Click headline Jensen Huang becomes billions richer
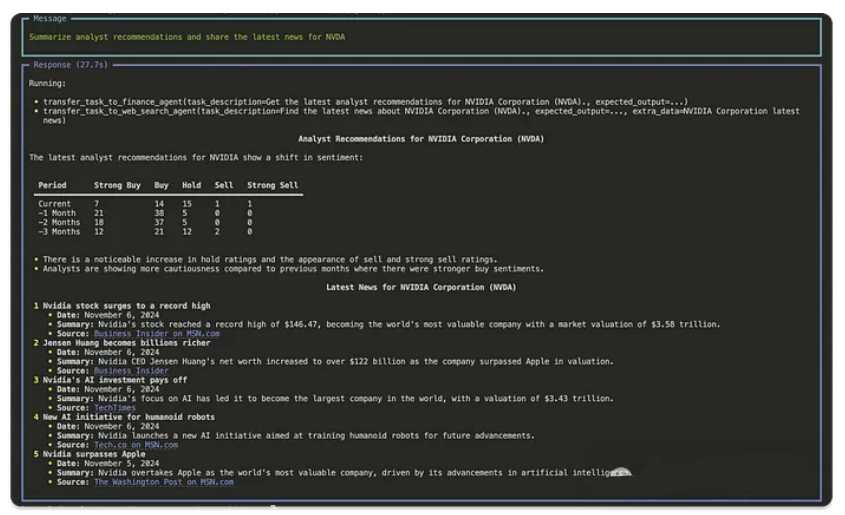The height and width of the screenshot is (515, 845). coord(127,343)
